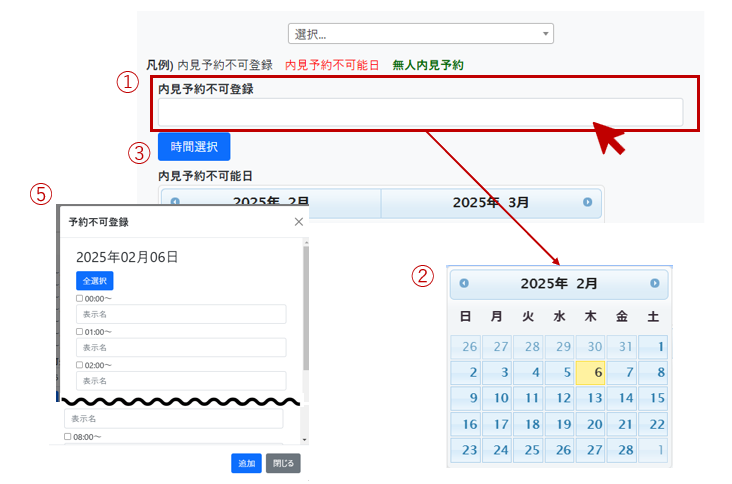Click greyed January 30 in datepicker
Viewport: 732px width, 484px height.
point(591,347)
